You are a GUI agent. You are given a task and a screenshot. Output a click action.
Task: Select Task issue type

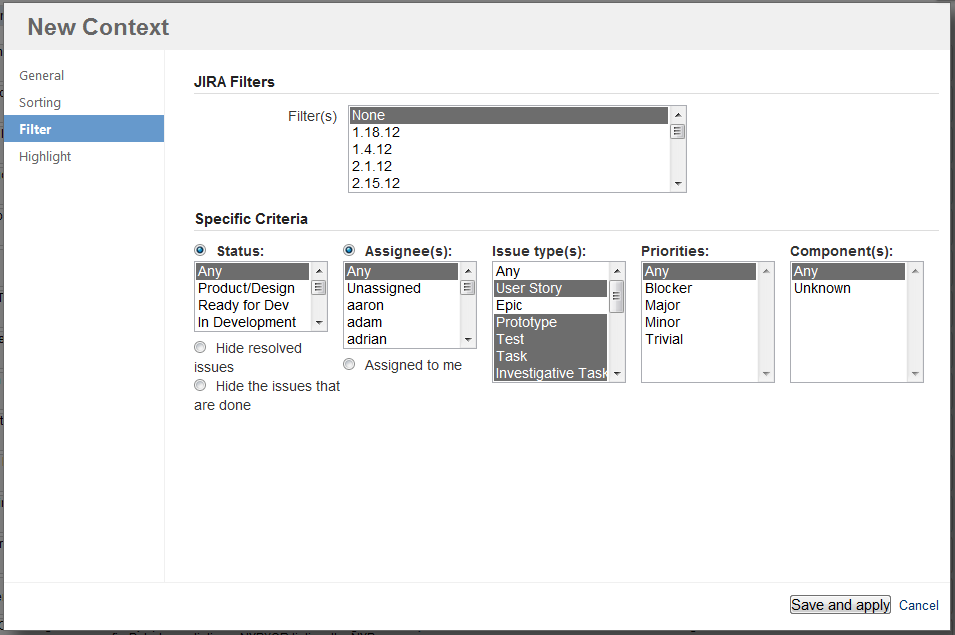(551, 357)
